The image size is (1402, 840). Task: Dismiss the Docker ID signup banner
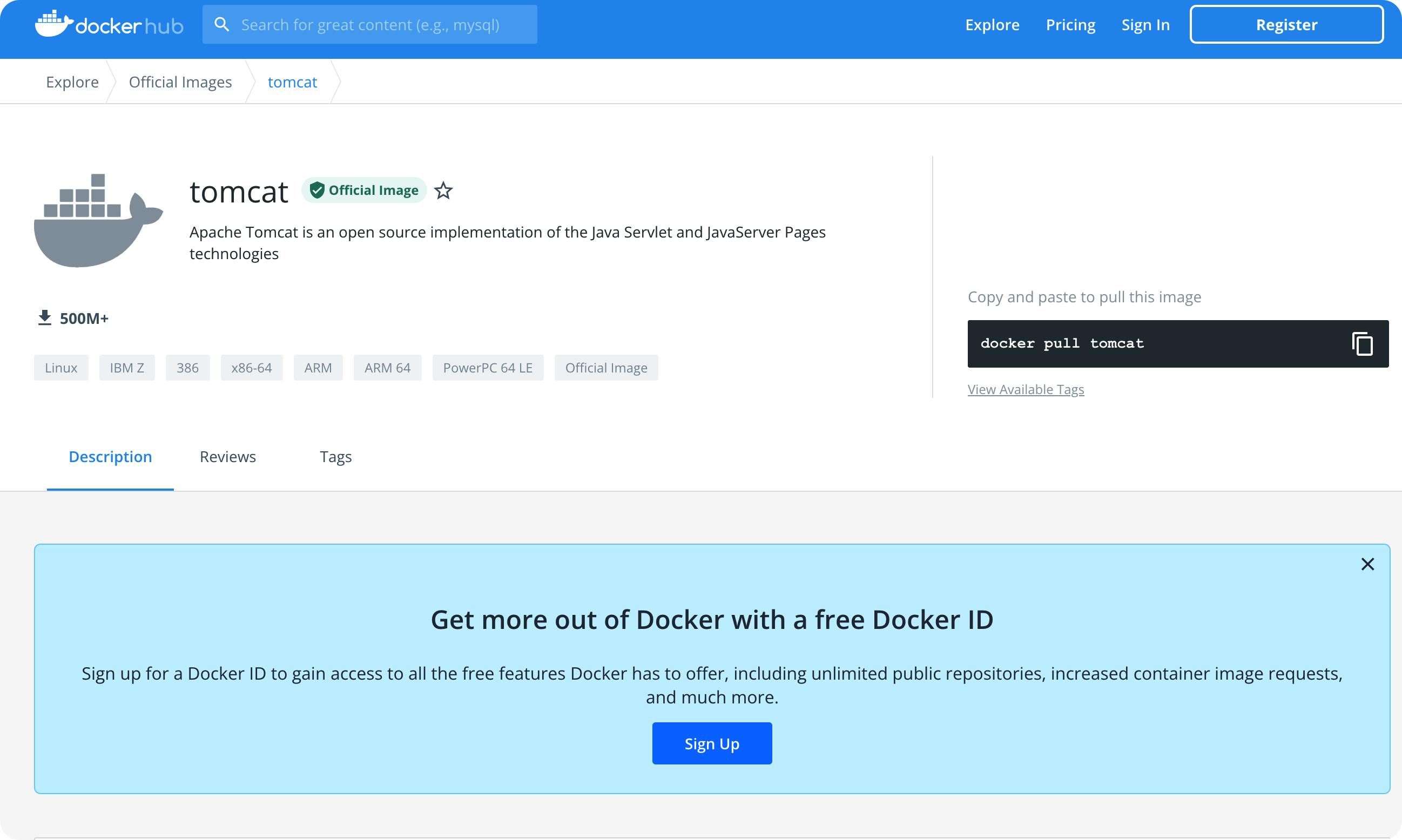tap(1367, 564)
